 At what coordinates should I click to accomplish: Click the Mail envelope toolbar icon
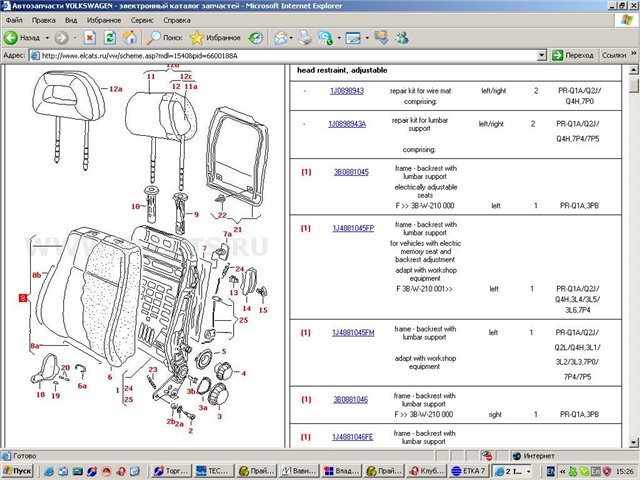(x=280, y=38)
